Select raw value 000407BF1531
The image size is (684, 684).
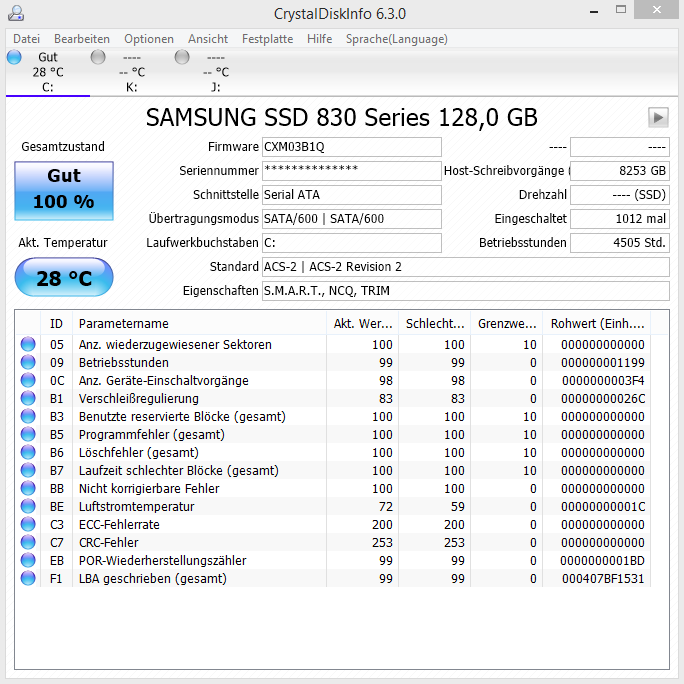603,578
